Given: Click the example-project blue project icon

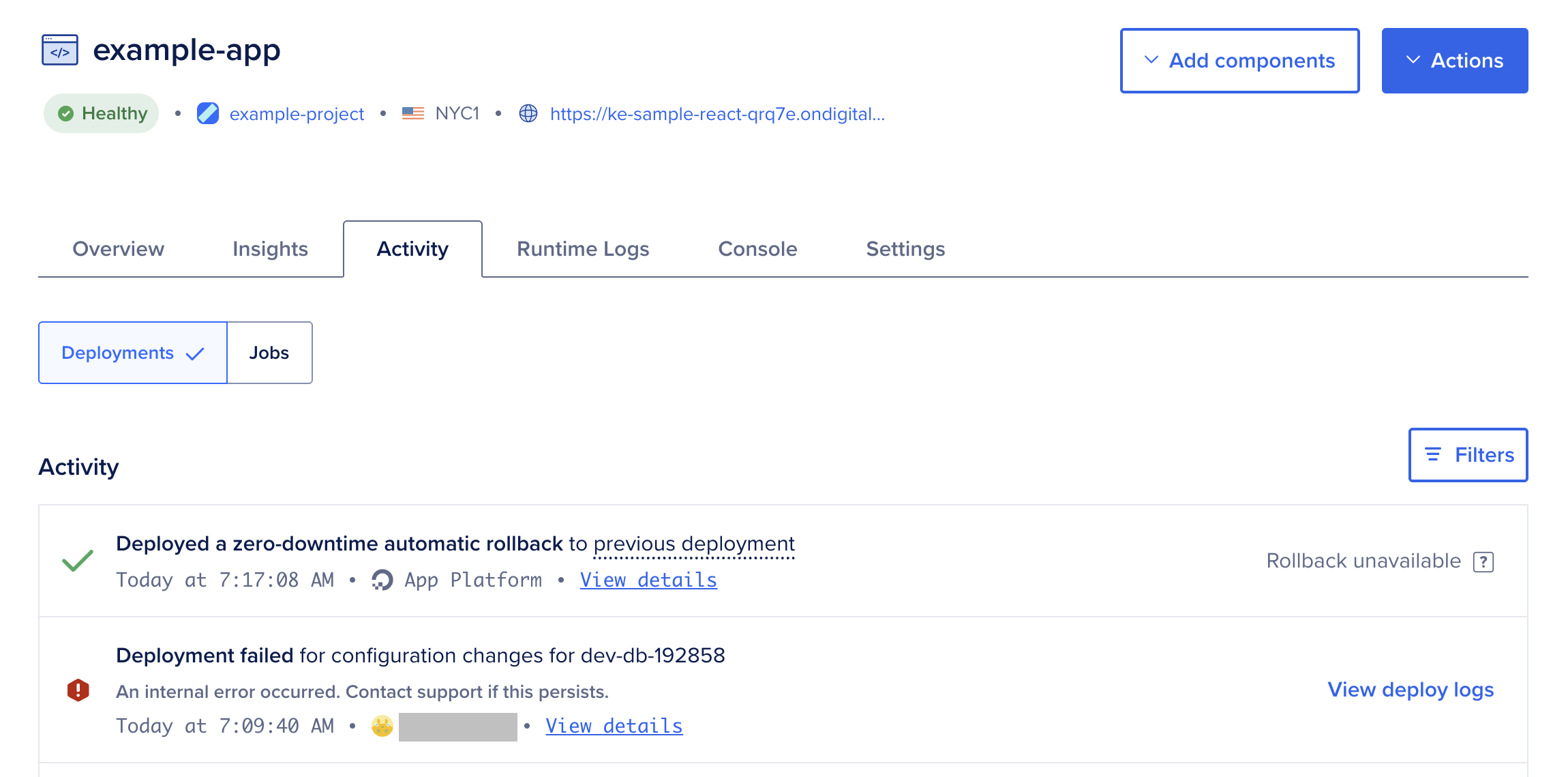Looking at the screenshot, I should pyautogui.click(x=208, y=113).
